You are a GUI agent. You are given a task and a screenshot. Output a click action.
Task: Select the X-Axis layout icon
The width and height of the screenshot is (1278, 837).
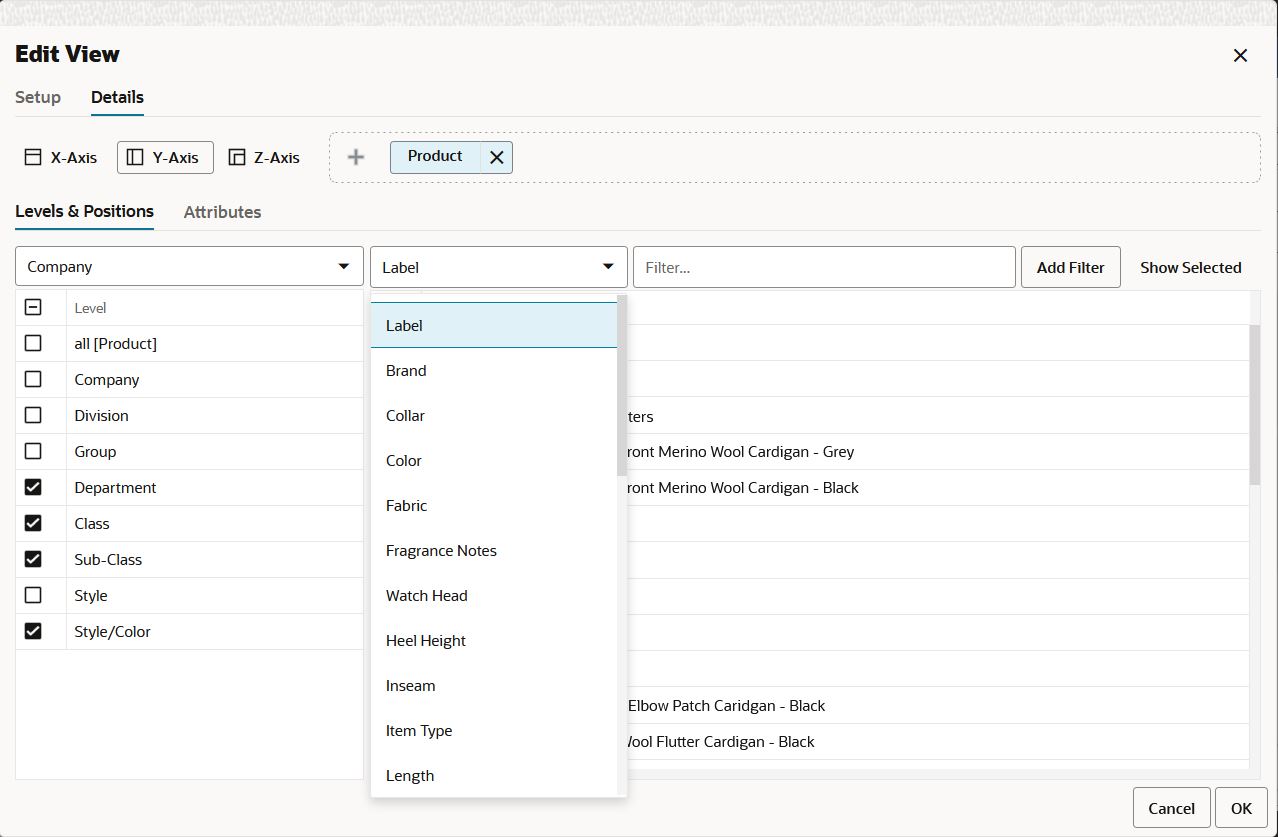click(x=33, y=157)
